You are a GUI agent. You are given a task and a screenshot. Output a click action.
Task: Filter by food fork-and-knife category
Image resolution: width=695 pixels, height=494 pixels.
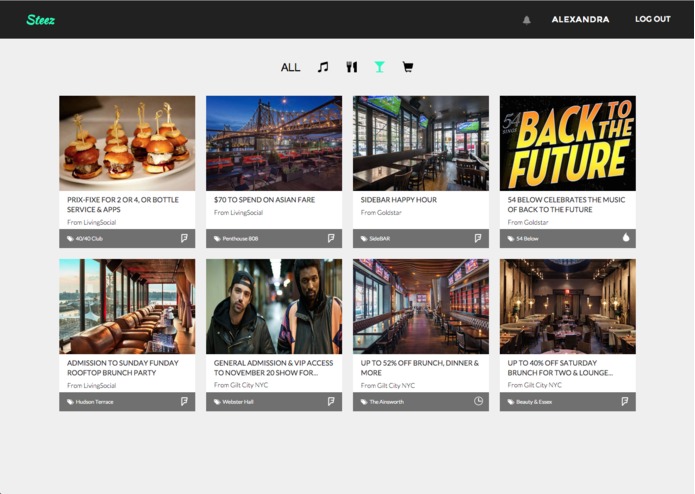(351, 67)
